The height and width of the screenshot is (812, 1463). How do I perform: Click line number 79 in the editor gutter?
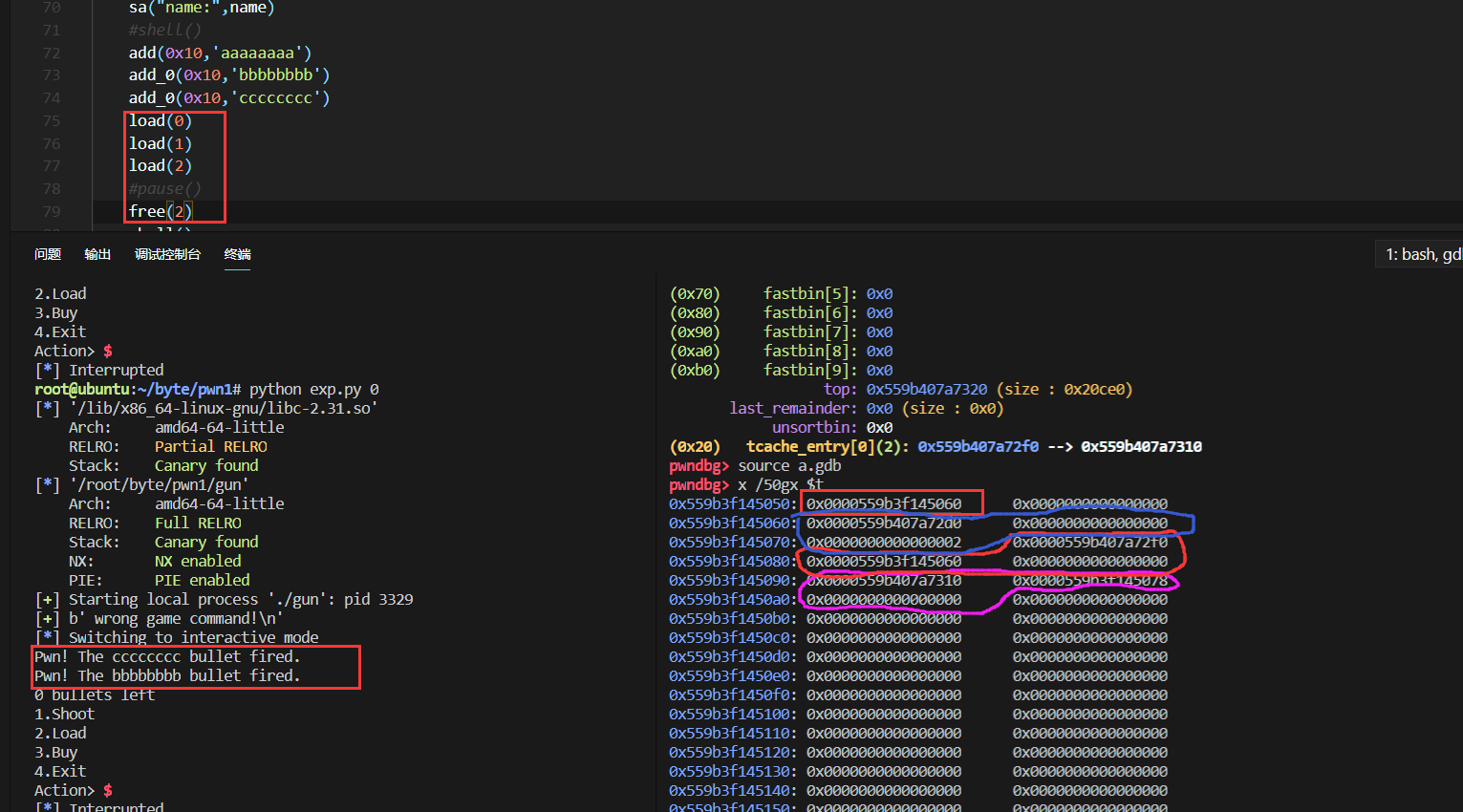coord(52,211)
